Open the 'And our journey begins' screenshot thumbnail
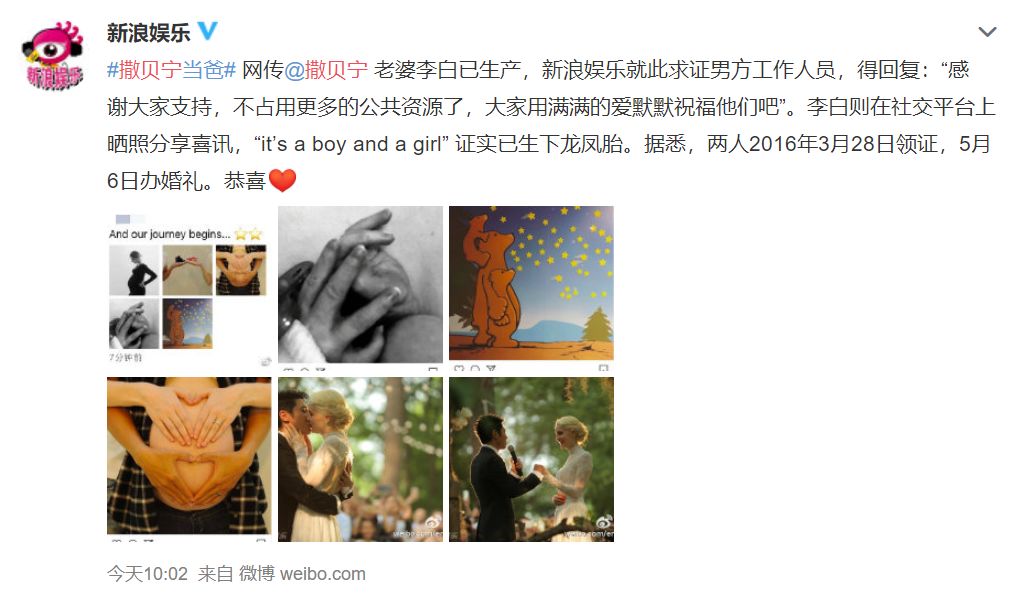1014x601 pixels. 189,289
